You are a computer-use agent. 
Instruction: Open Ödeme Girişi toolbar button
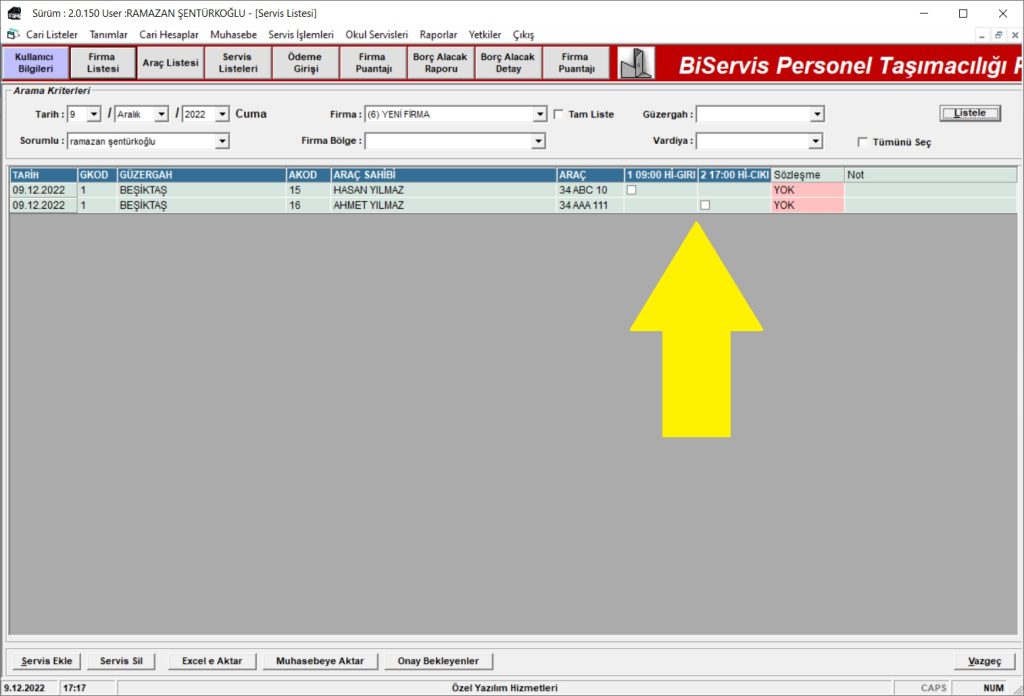click(x=305, y=63)
